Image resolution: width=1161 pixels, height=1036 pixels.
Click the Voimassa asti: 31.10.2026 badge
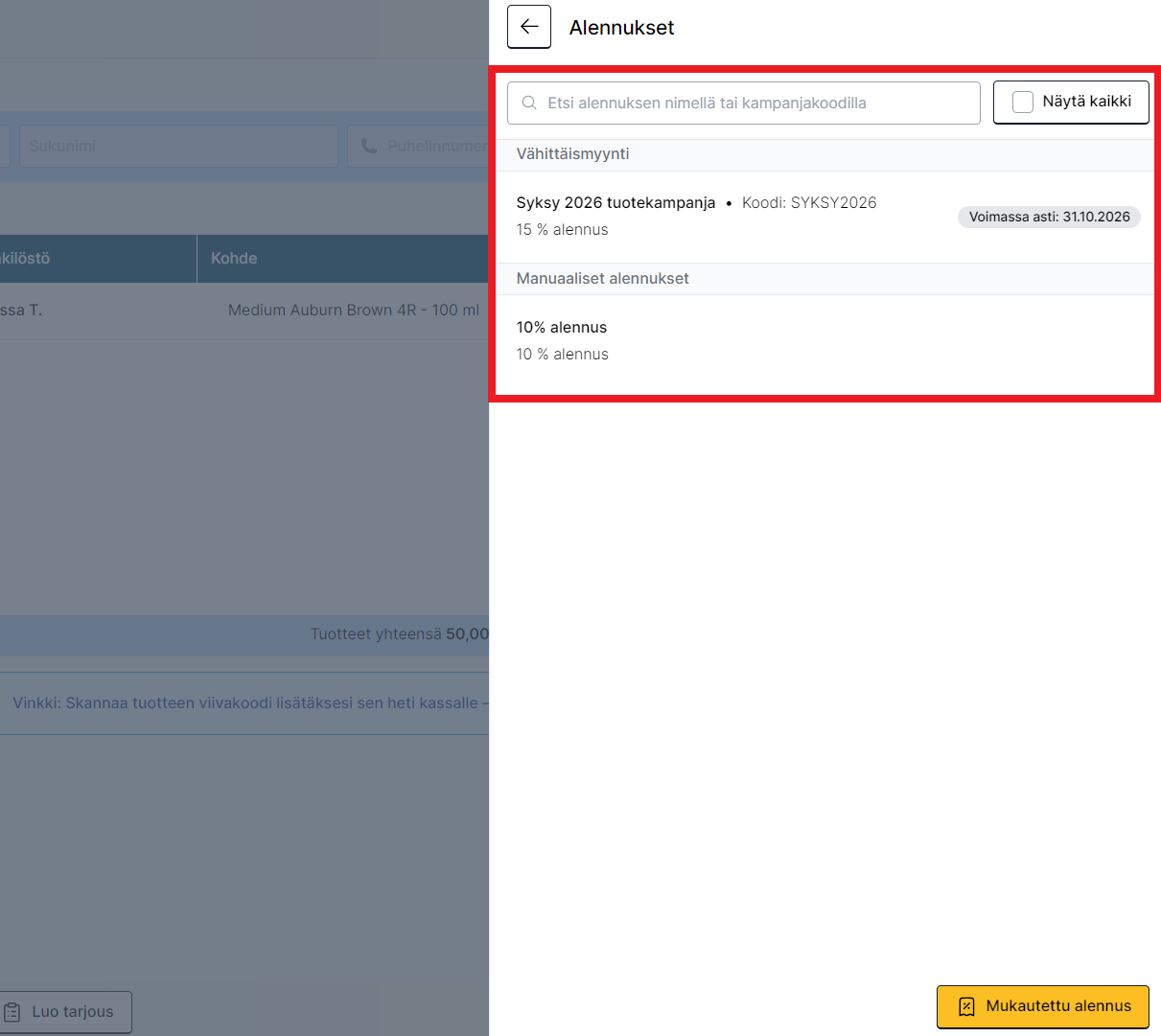pos(1049,217)
